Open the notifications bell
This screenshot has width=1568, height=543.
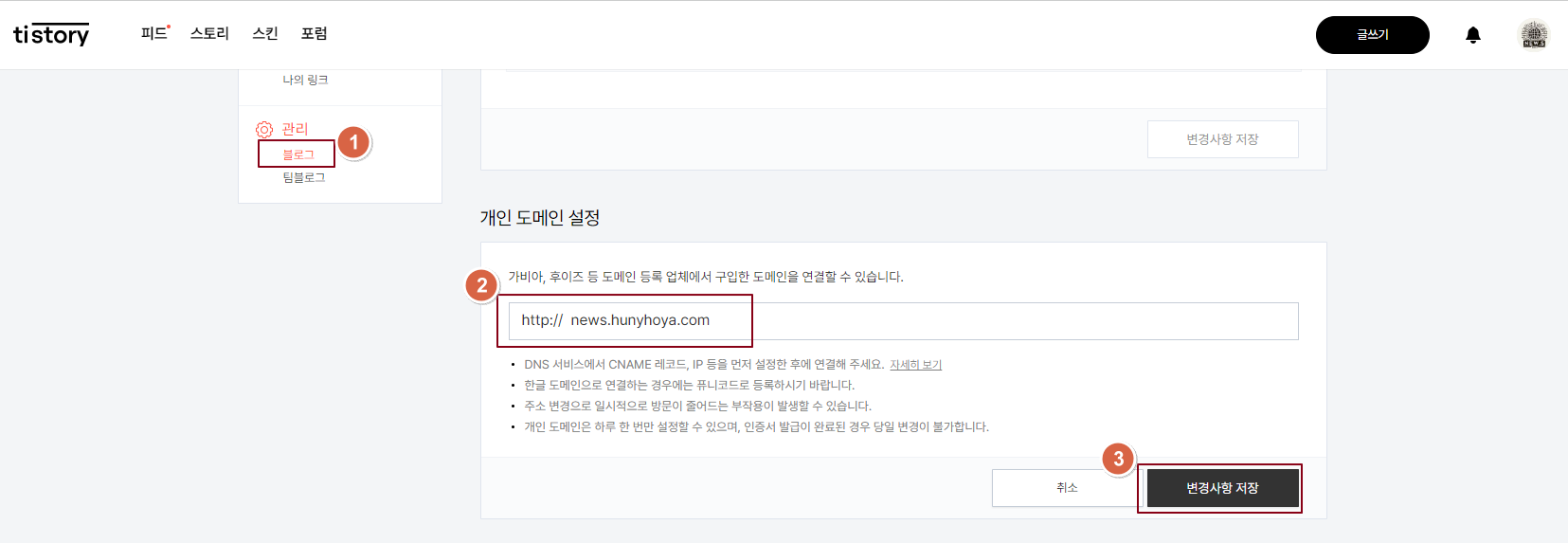tap(1473, 35)
